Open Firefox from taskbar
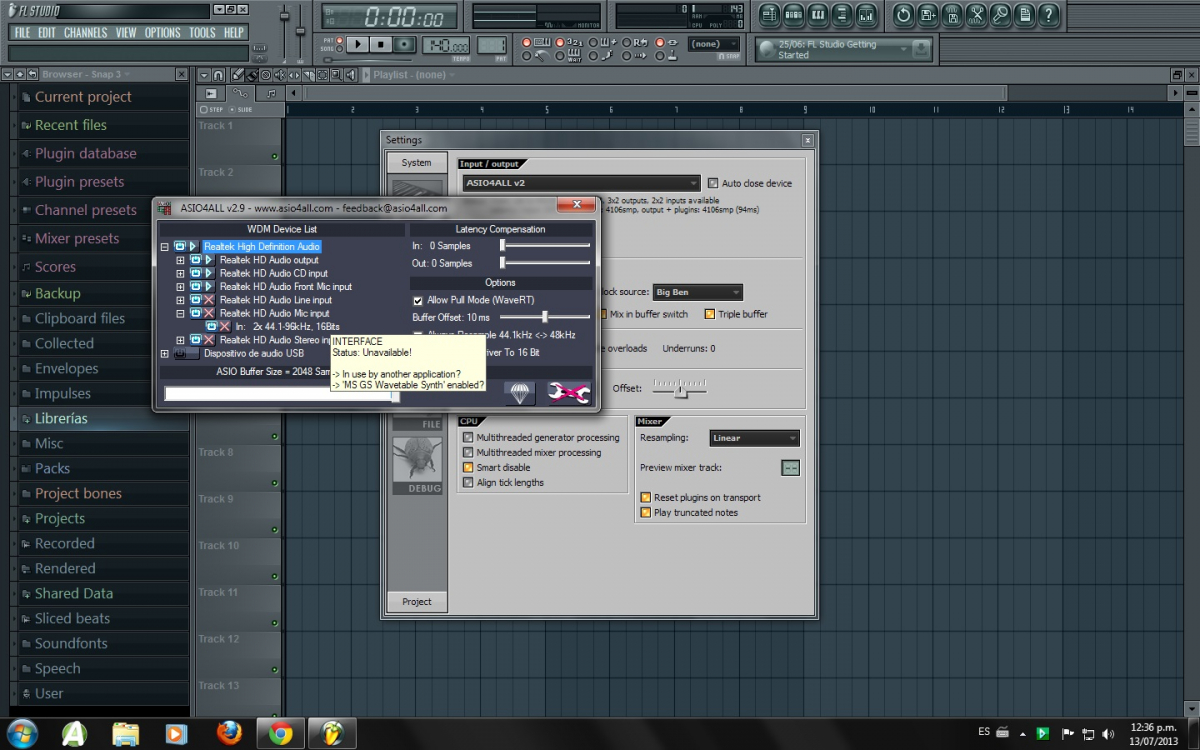1200x750 pixels. tap(229, 733)
